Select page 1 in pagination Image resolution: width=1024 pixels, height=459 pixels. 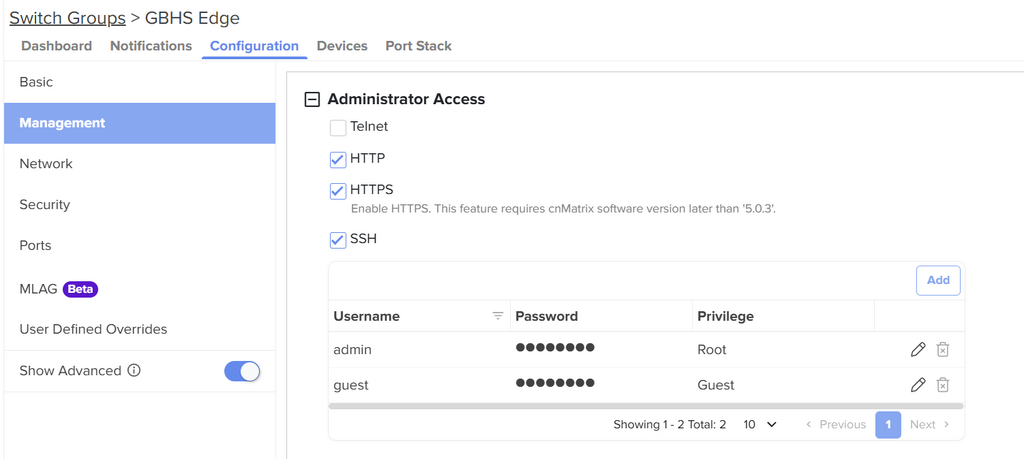pos(888,424)
